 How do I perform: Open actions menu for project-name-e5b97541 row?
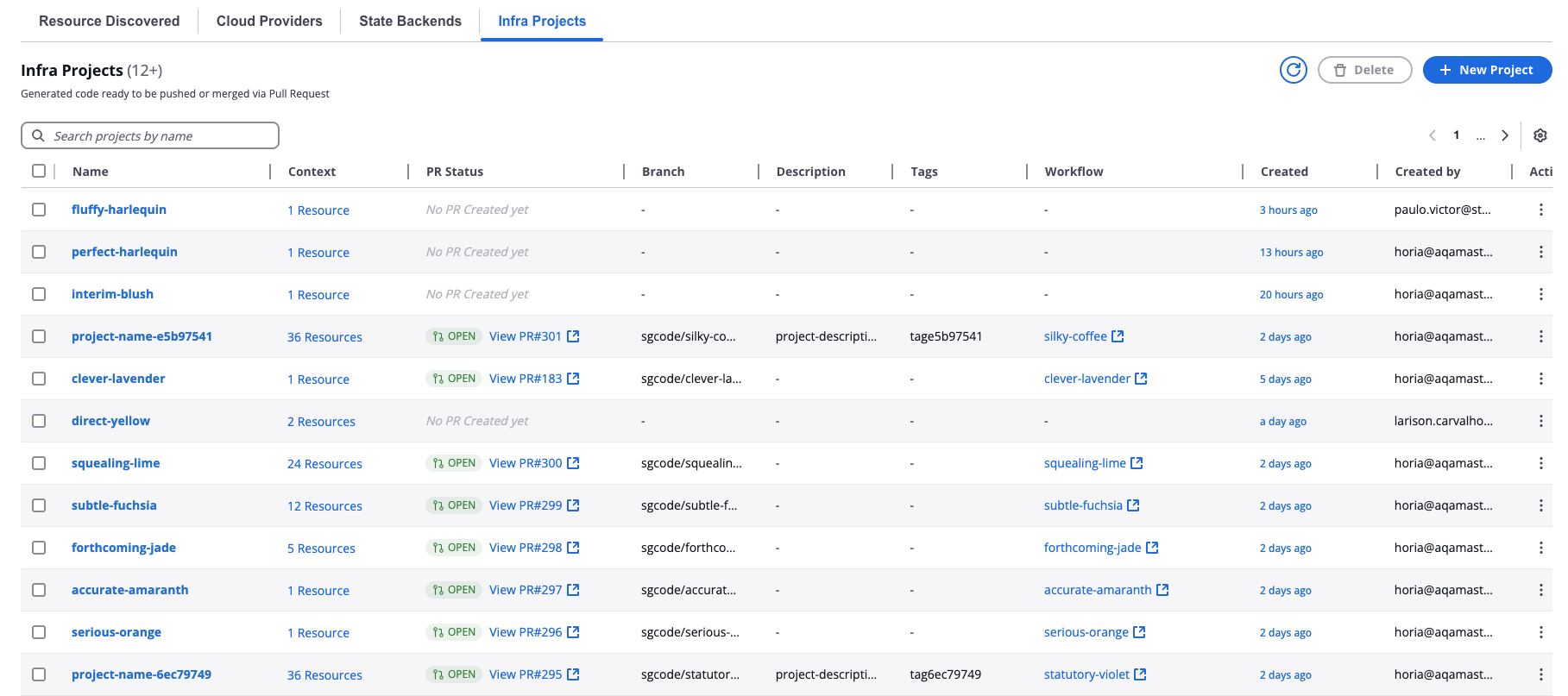click(1541, 336)
